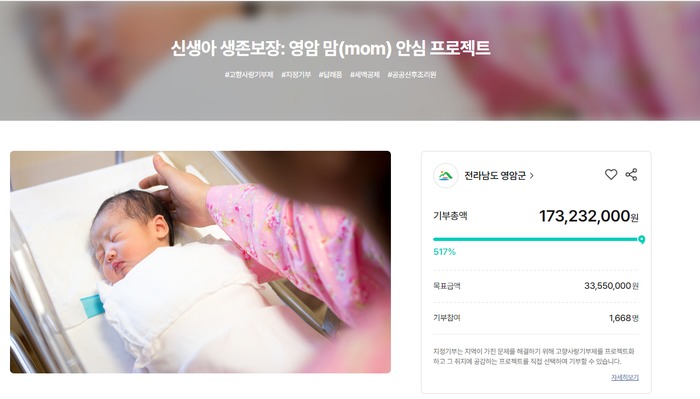Click the 517% achievement percentage
The image size is (700, 399).
444,252
